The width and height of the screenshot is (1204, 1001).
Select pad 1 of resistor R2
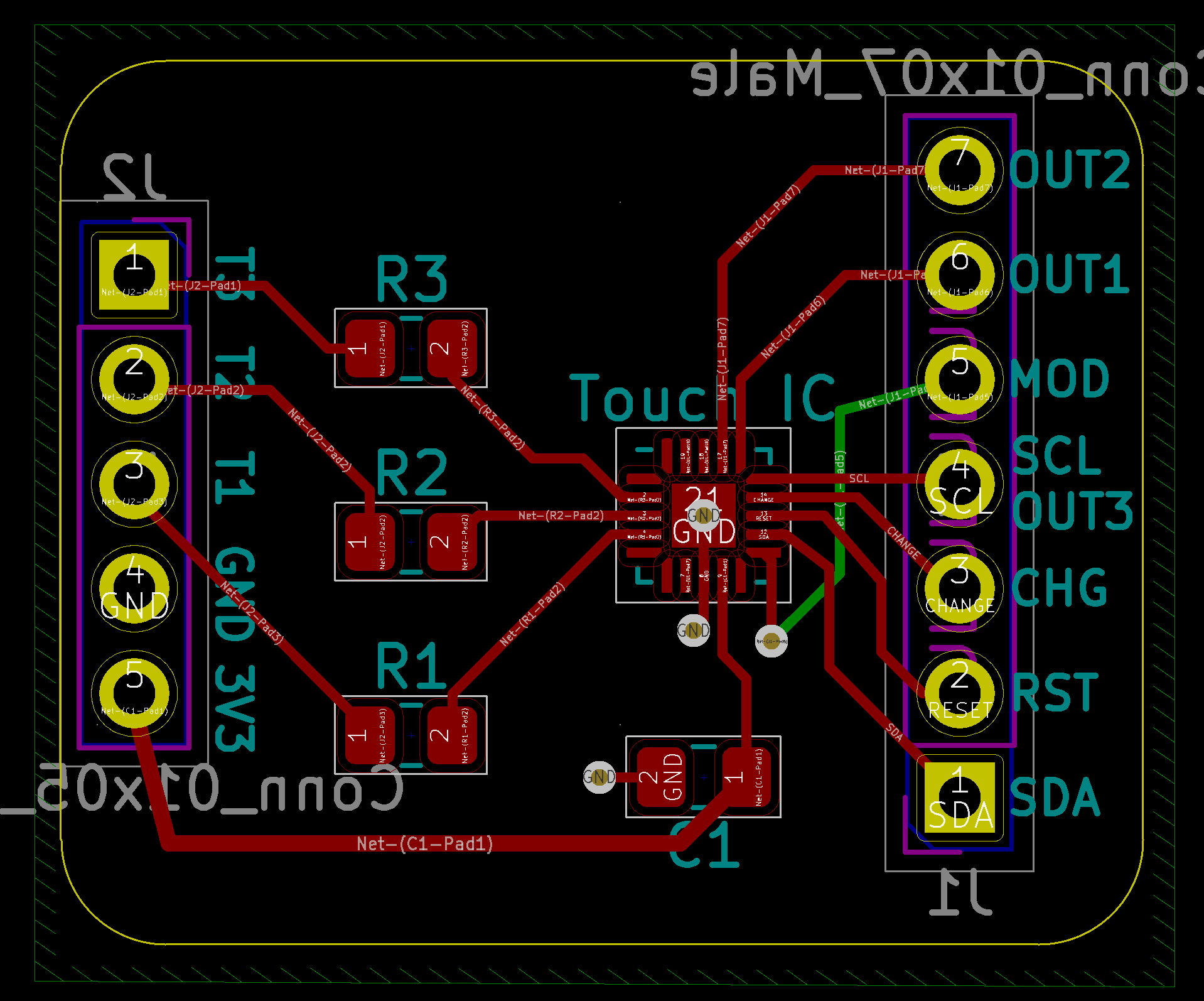click(370, 542)
